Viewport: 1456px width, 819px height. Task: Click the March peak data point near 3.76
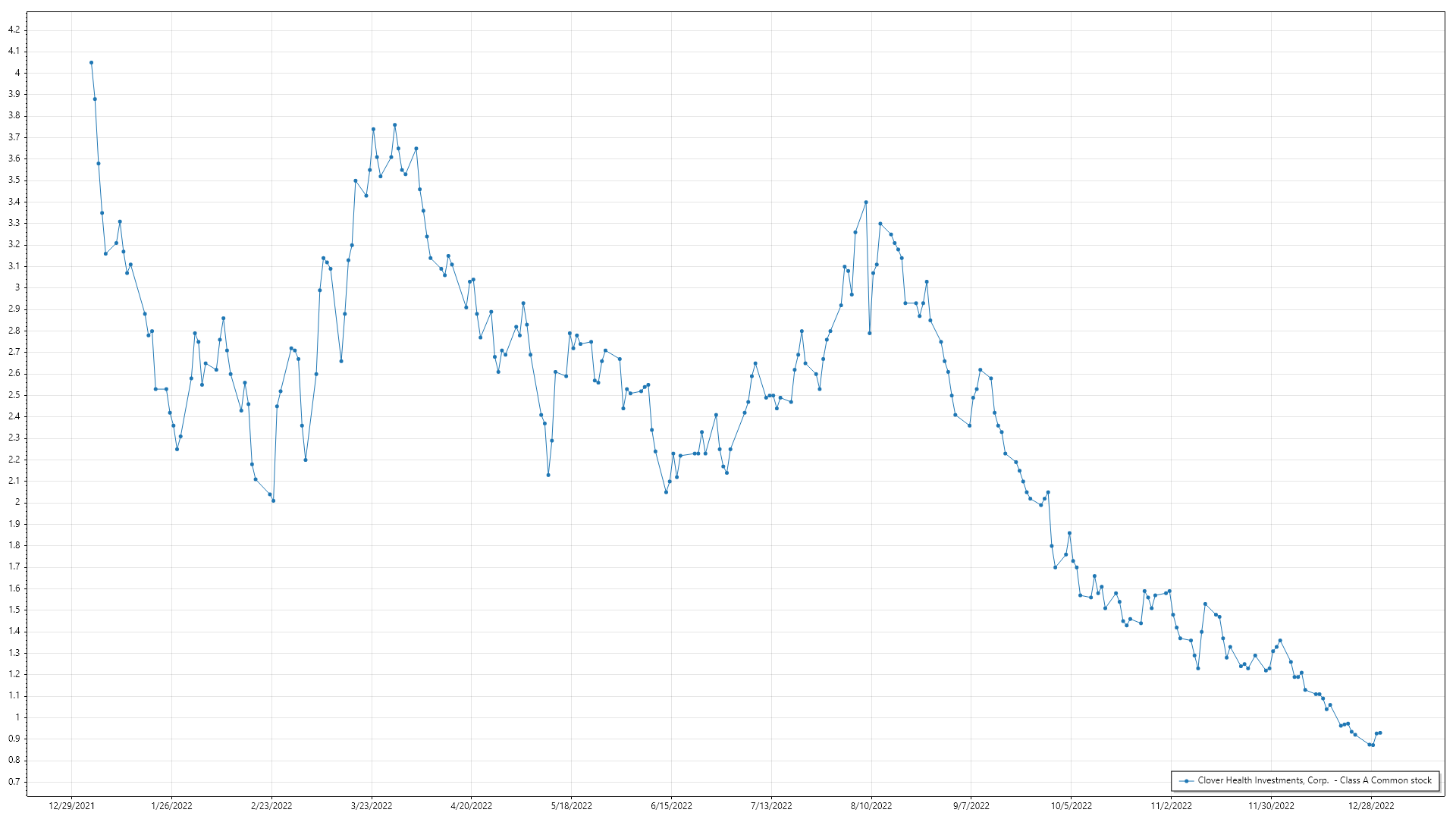pos(394,125)
